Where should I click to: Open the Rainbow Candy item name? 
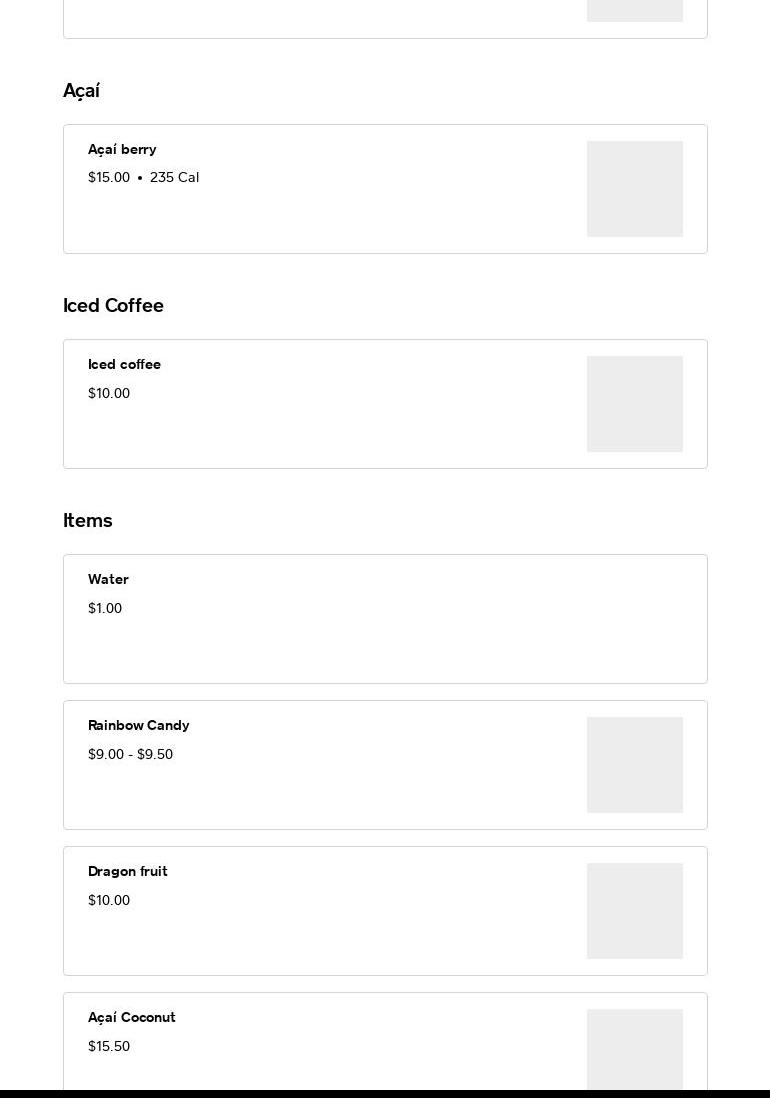[x=138, y=726]
